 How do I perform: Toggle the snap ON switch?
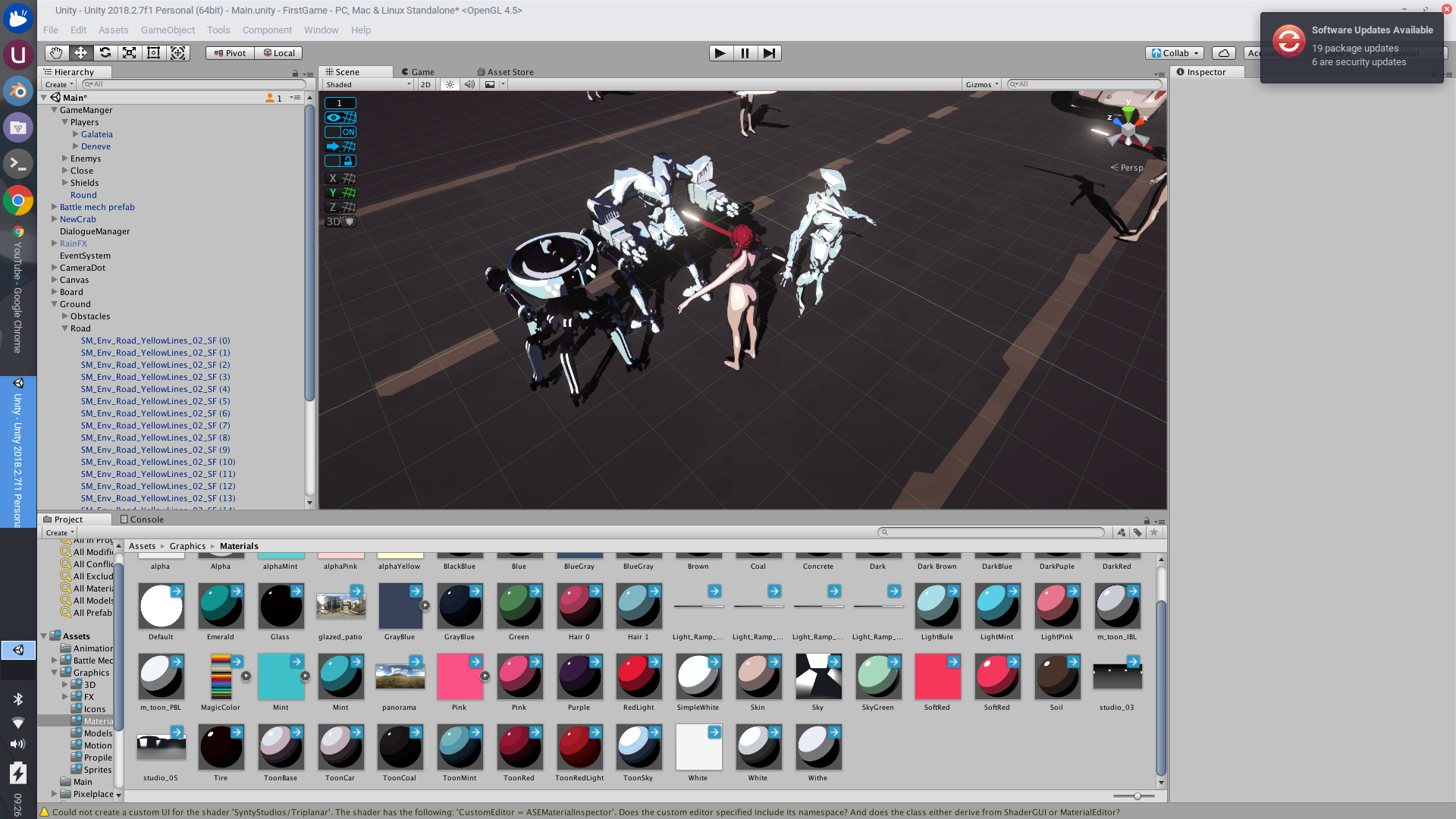pos(340,132)
